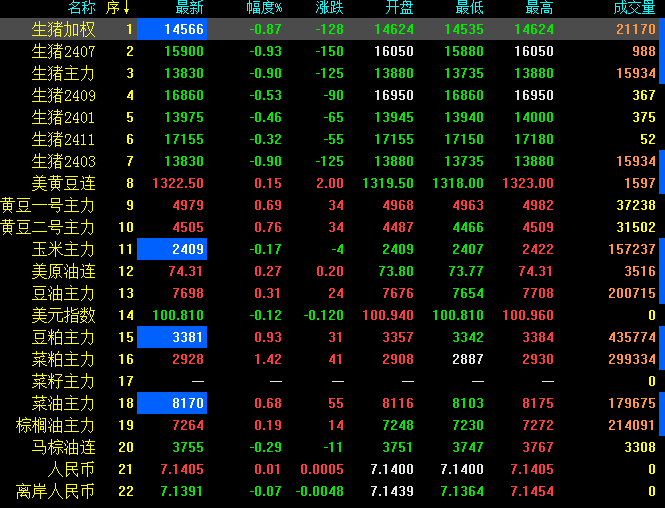Click change value -0.0048 of 离岸人民币

pos(319,491)
